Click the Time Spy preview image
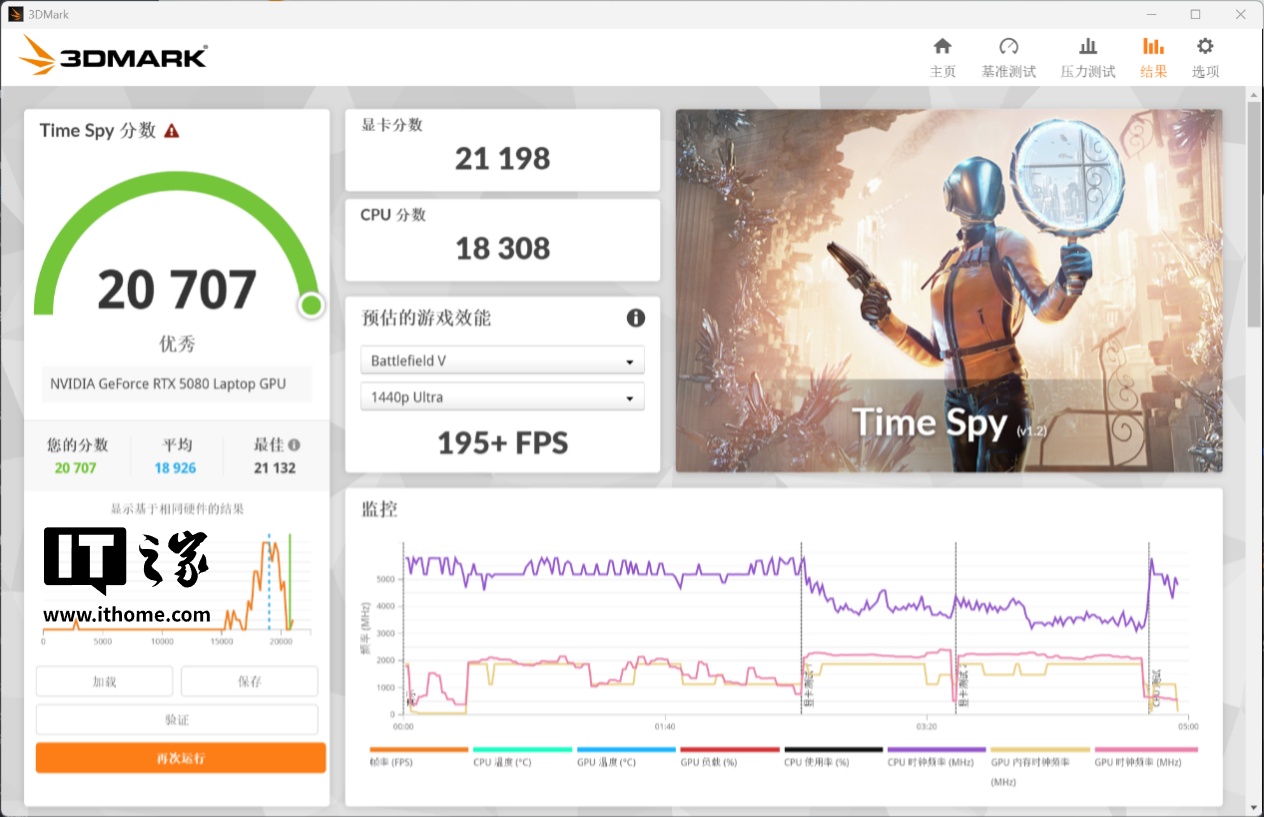Viewport: 1264px width, 817px height. (948, 290)
